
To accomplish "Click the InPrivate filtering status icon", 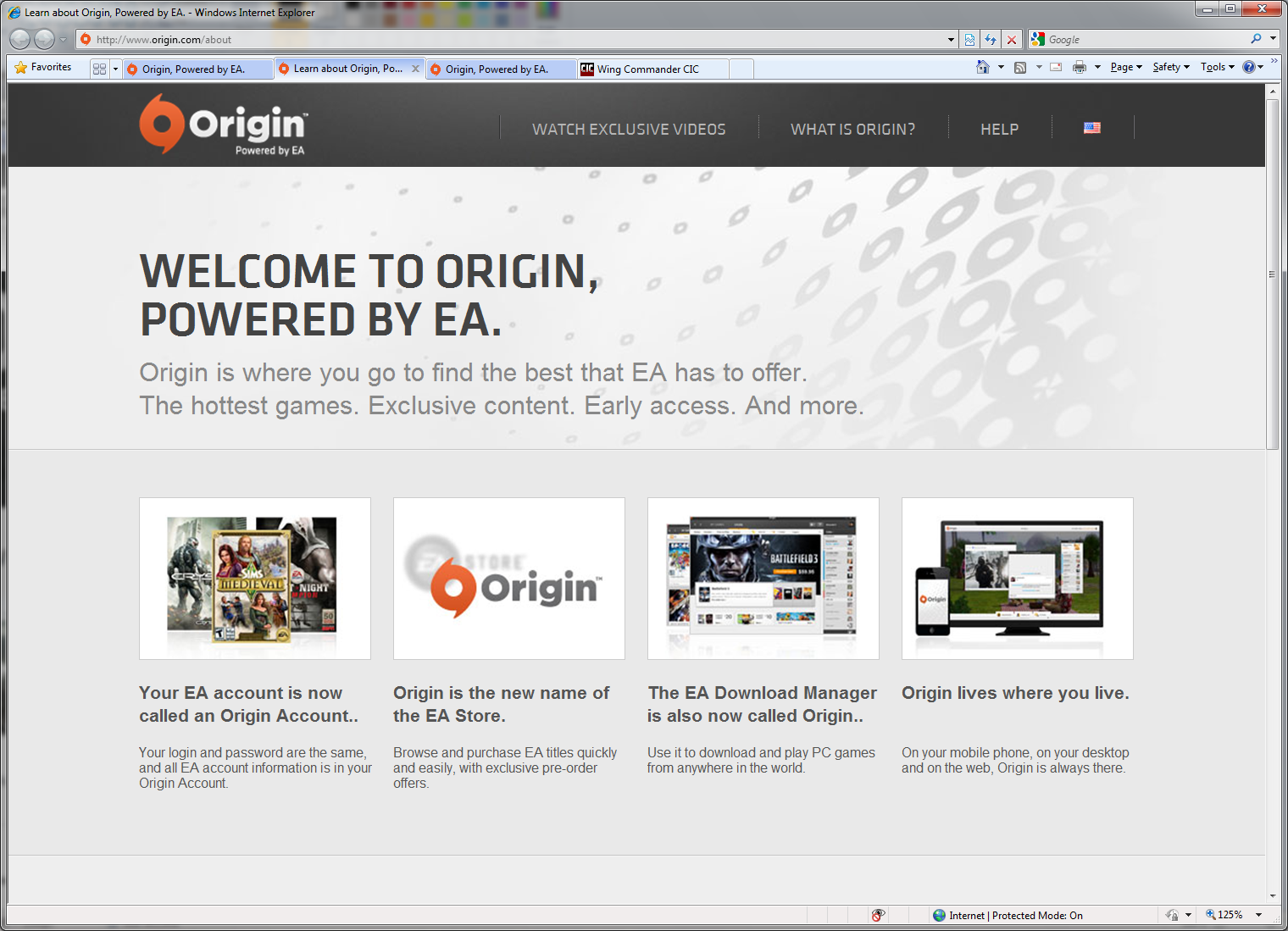I will [878, 915].
